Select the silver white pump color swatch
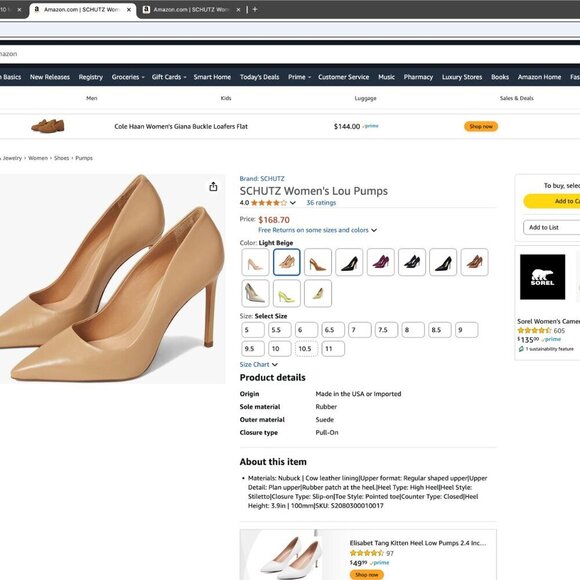 pyautogui.click(x=255, y=294)
